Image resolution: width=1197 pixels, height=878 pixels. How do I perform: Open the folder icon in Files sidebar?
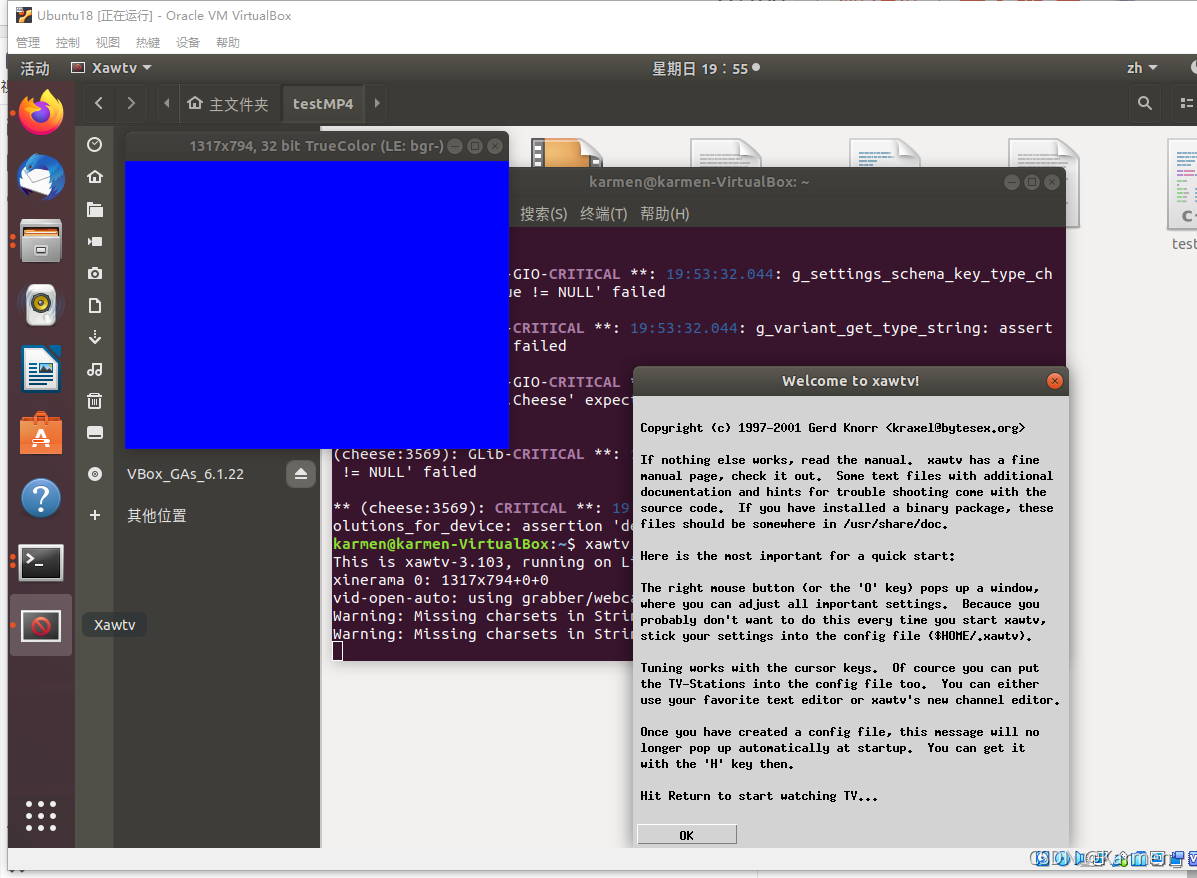tap(95, 209)
